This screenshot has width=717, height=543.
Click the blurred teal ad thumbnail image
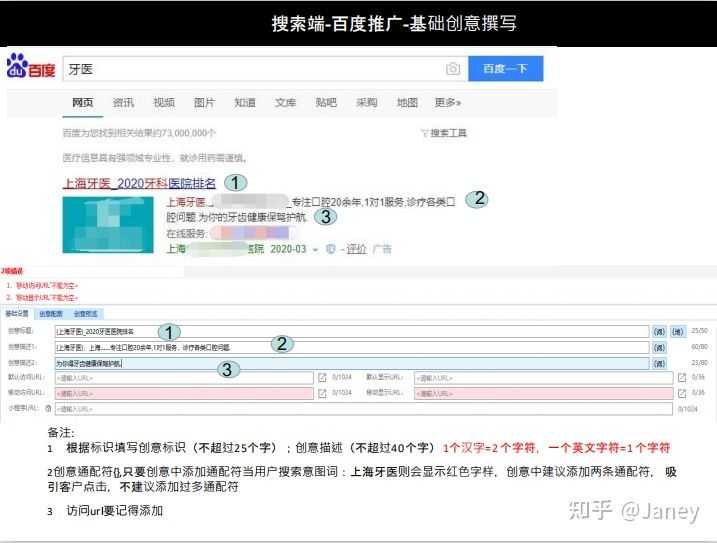click(108, 225)
